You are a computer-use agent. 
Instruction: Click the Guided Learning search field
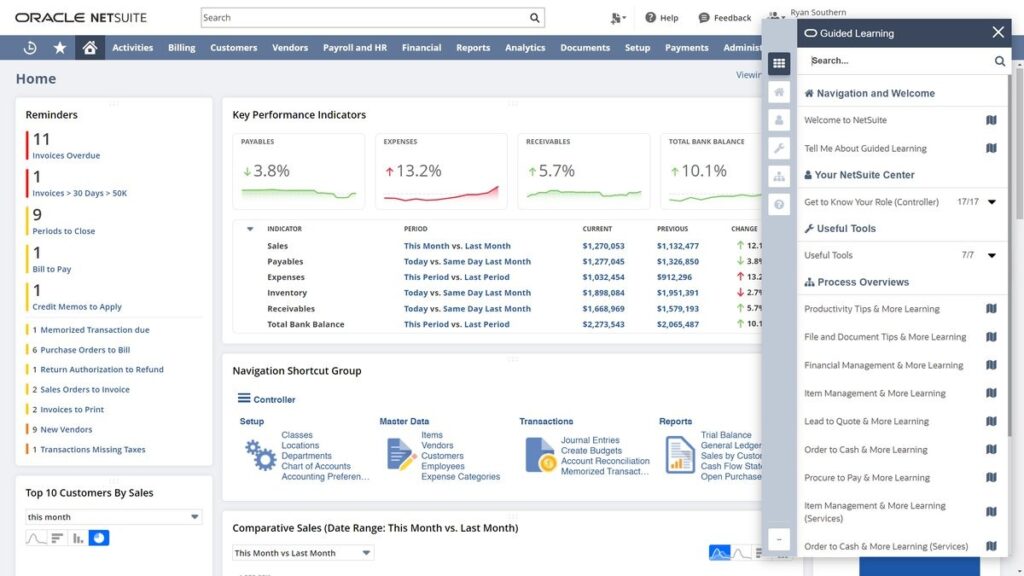coord(898,61)
